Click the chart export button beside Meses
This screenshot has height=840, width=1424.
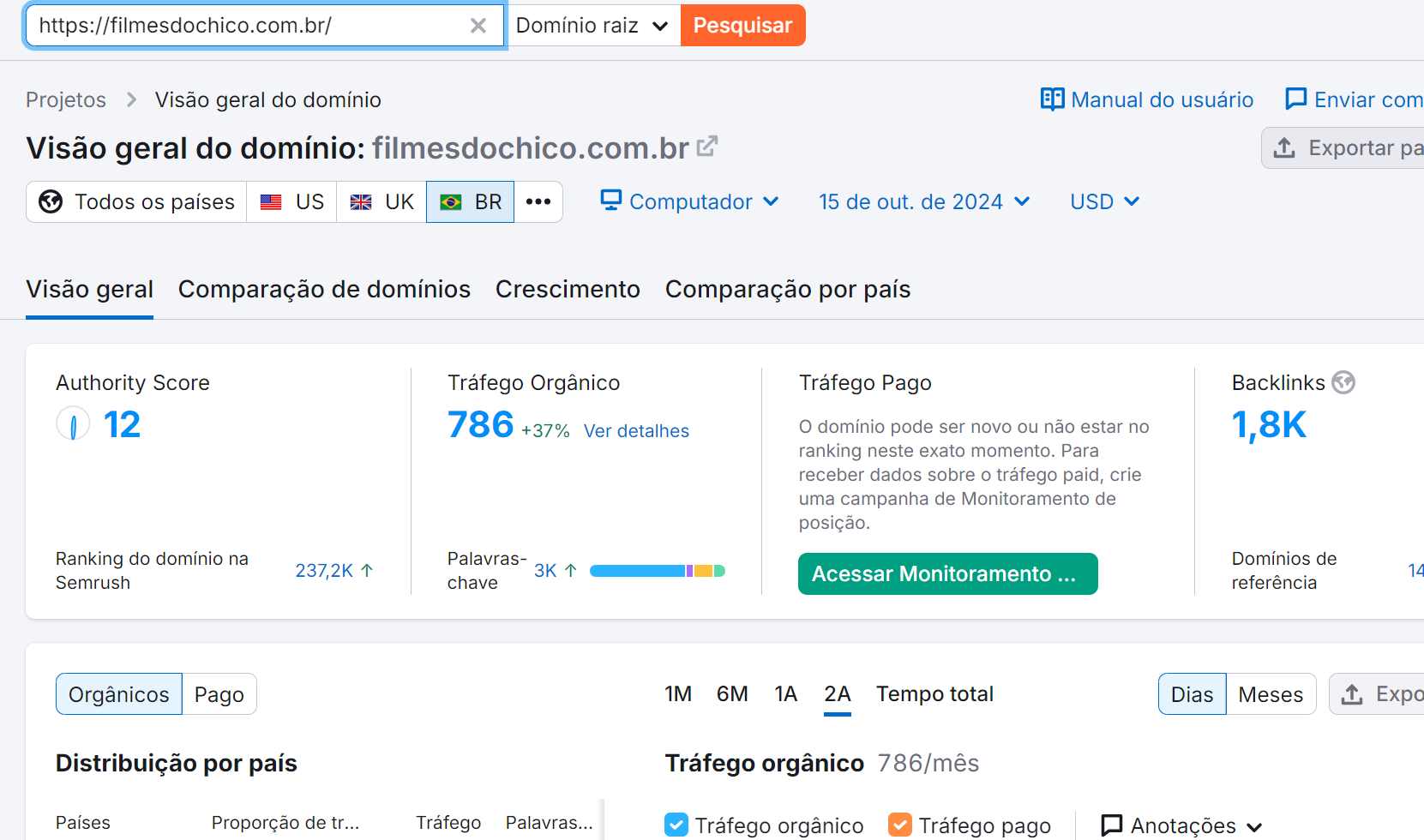1377,694
